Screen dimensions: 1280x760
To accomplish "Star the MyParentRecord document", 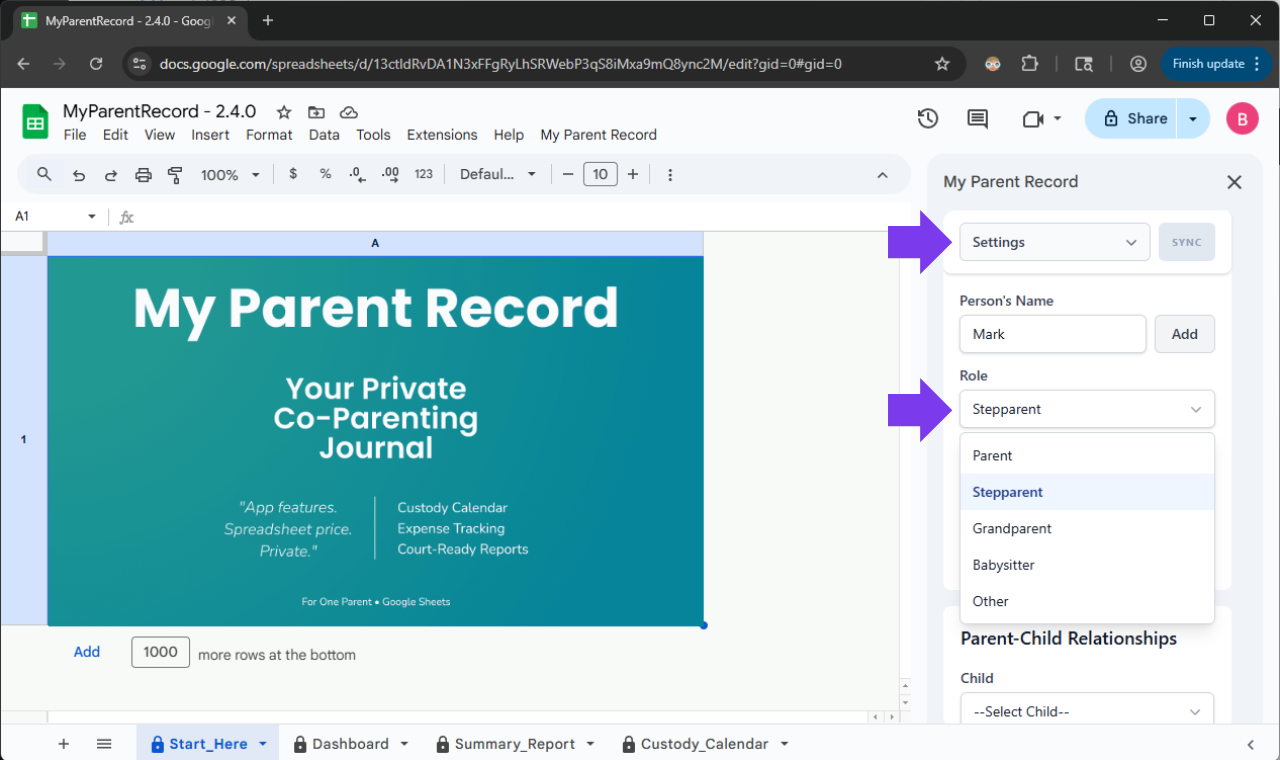I will pos(284,112).
